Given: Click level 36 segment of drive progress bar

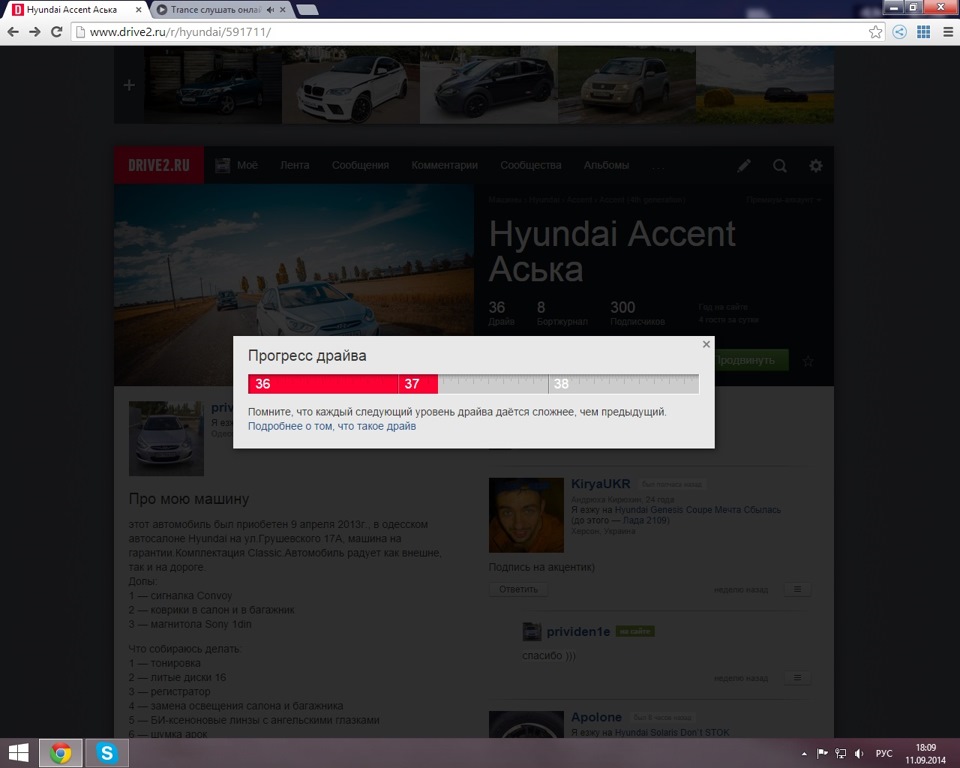Looking at the screenshot, I should pyautogui.click(x=323, y=384).
